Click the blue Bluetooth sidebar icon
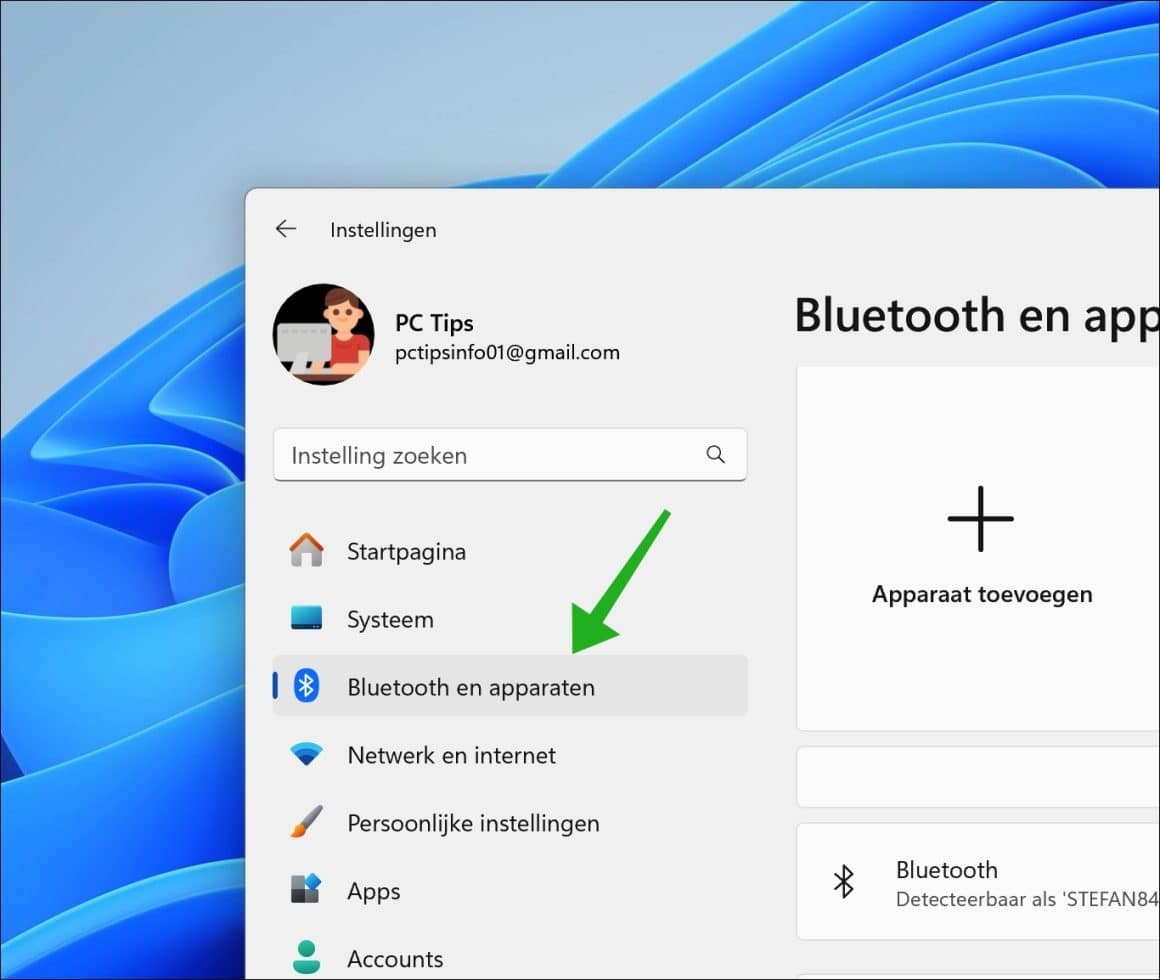The height and width of the screenshot is (980, 1160). click(x=306, y=686)
